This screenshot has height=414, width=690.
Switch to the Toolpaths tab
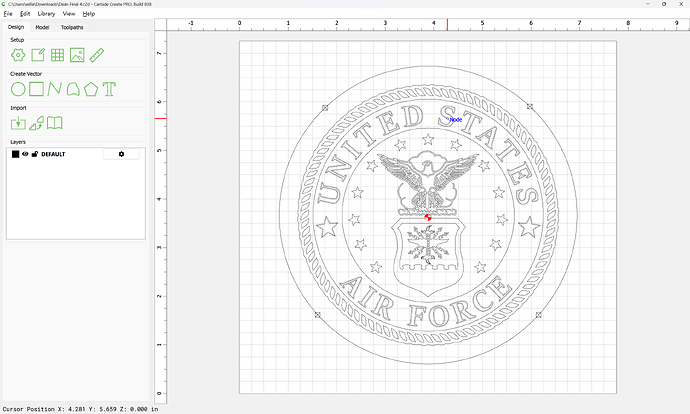tap(72, 27)
